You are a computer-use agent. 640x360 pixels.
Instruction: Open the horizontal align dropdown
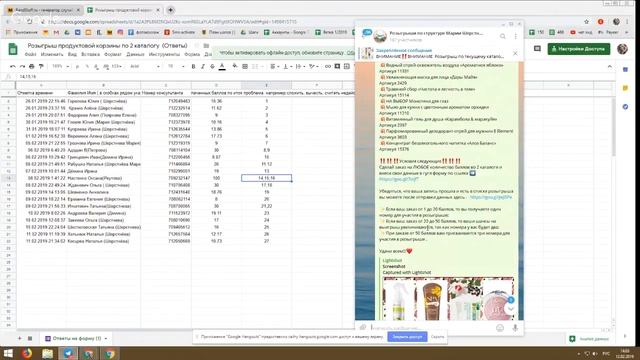click(x=274, y=67)
